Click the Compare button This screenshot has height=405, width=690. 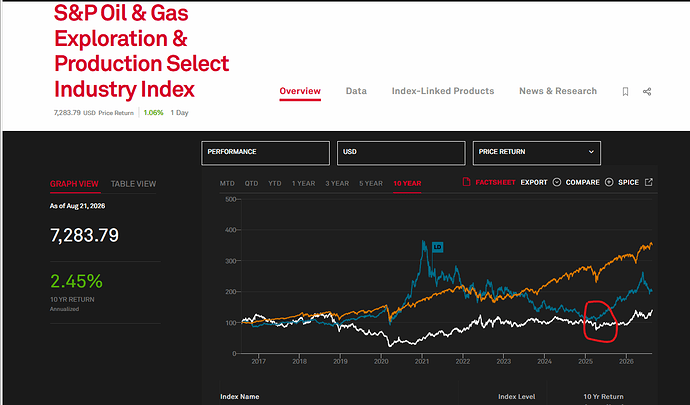coord(583,182)
